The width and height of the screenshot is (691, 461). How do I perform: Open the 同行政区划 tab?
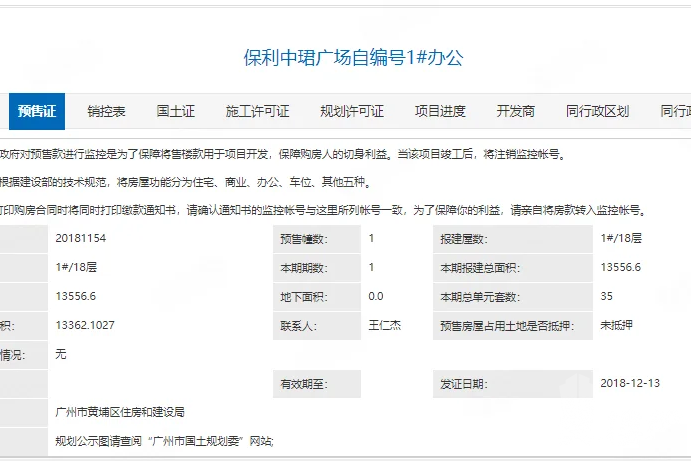[597, 111]
